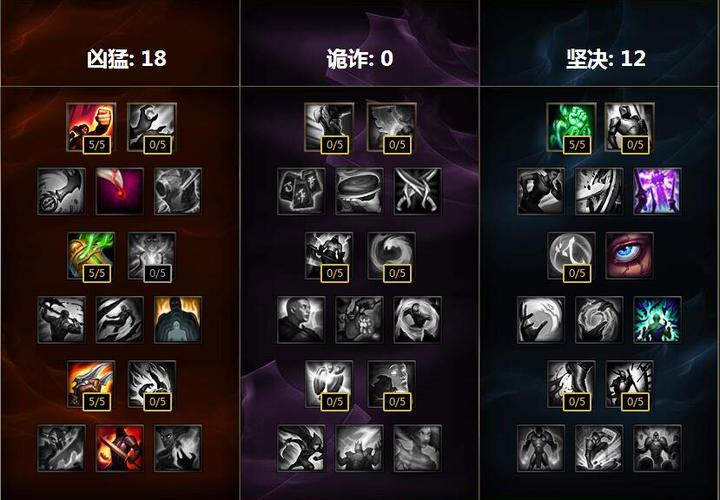
Task: Select the green glowing hand Recovery mastery
Action: (571, 127)
